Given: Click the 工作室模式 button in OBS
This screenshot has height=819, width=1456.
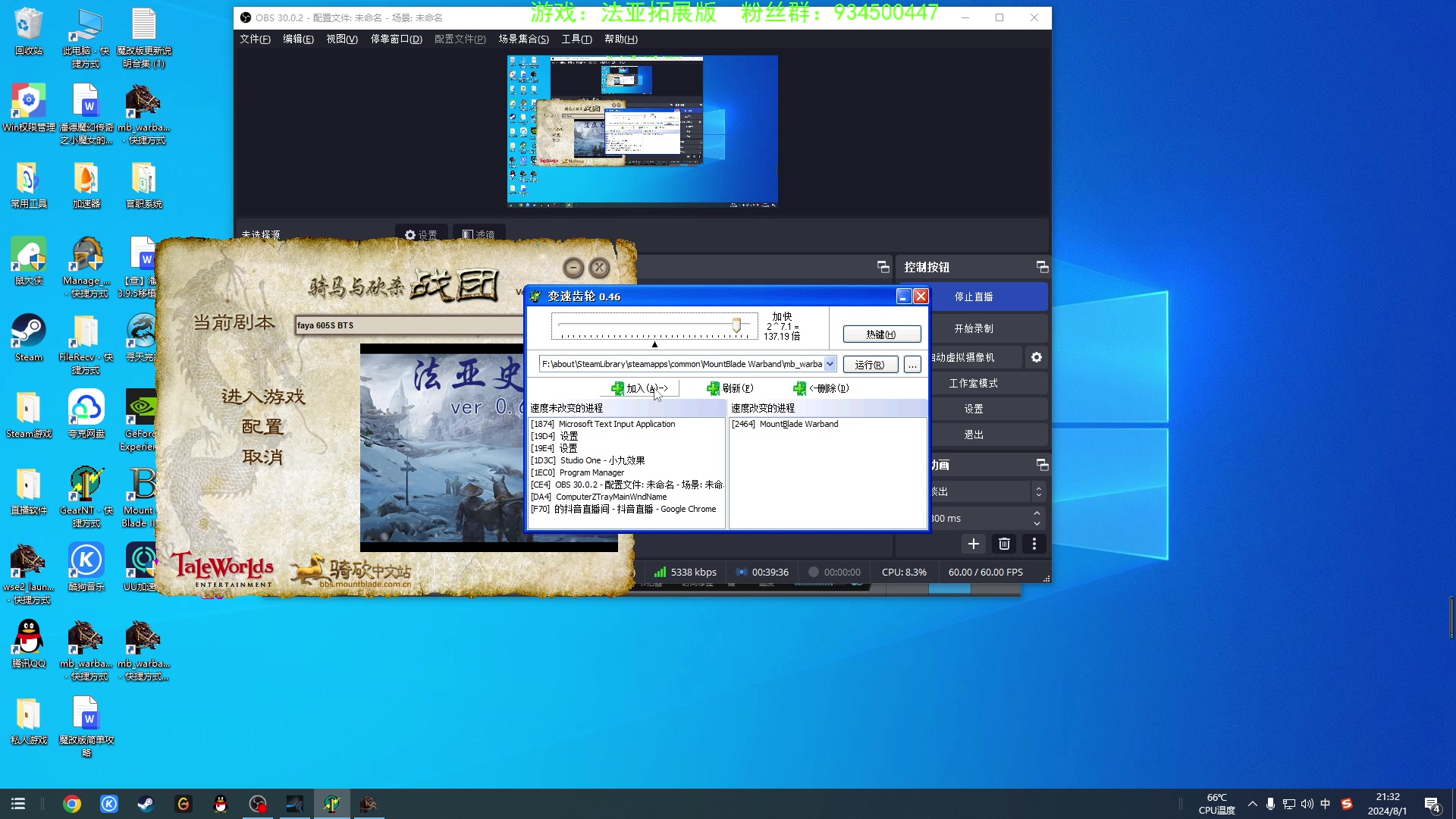Looking at the screenshot, I should [974, 383].
